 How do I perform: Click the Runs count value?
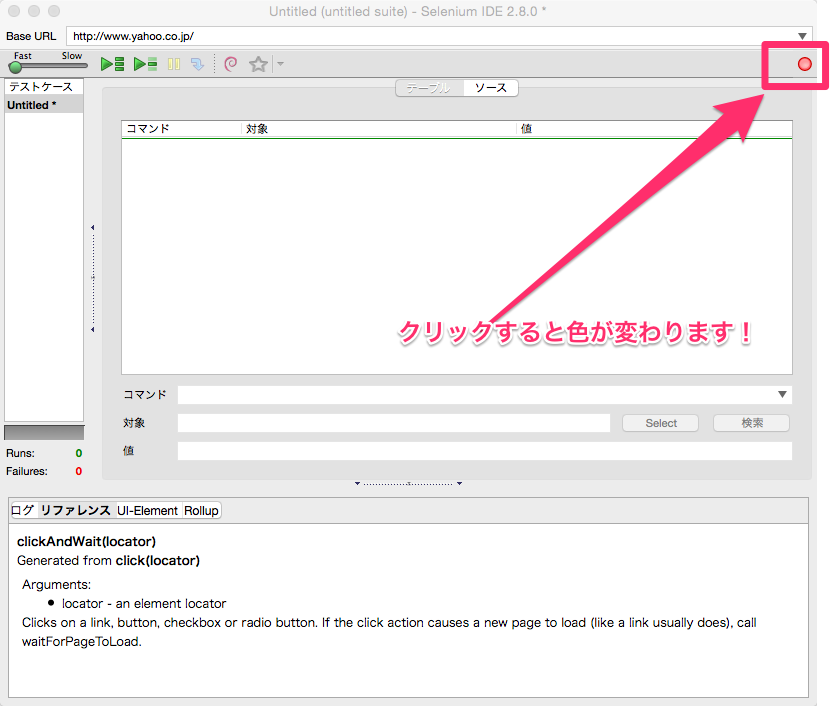tap(79, 453)
